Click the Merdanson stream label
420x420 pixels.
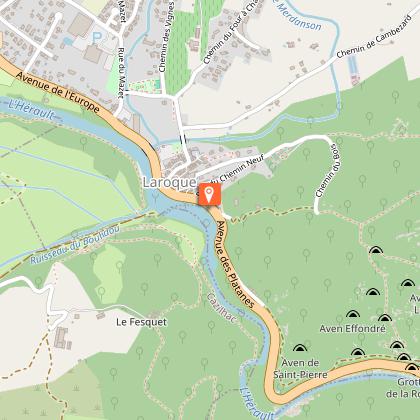coord(298,16)
